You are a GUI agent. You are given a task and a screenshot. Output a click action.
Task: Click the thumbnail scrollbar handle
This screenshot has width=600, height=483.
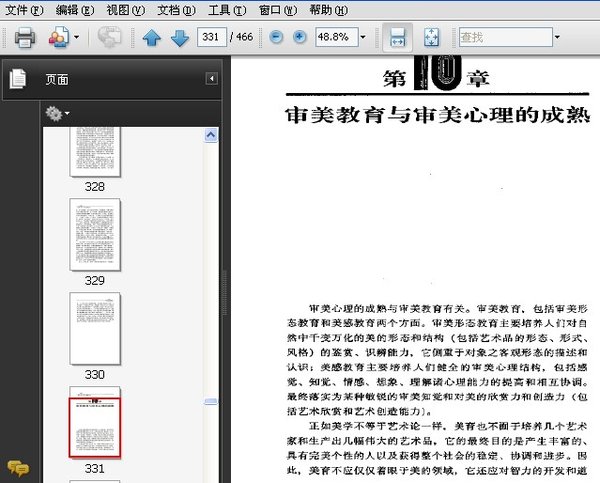(211, 401)
